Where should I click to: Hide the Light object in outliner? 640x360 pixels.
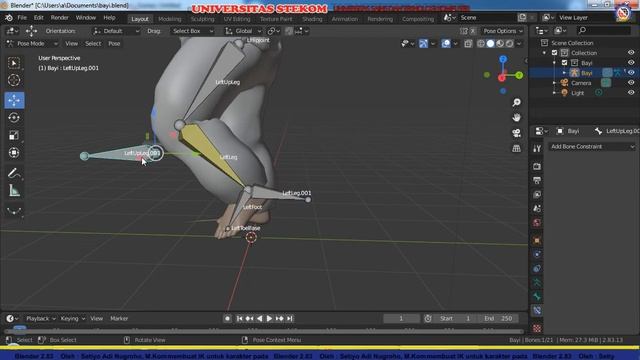click(x=631, y=93)
